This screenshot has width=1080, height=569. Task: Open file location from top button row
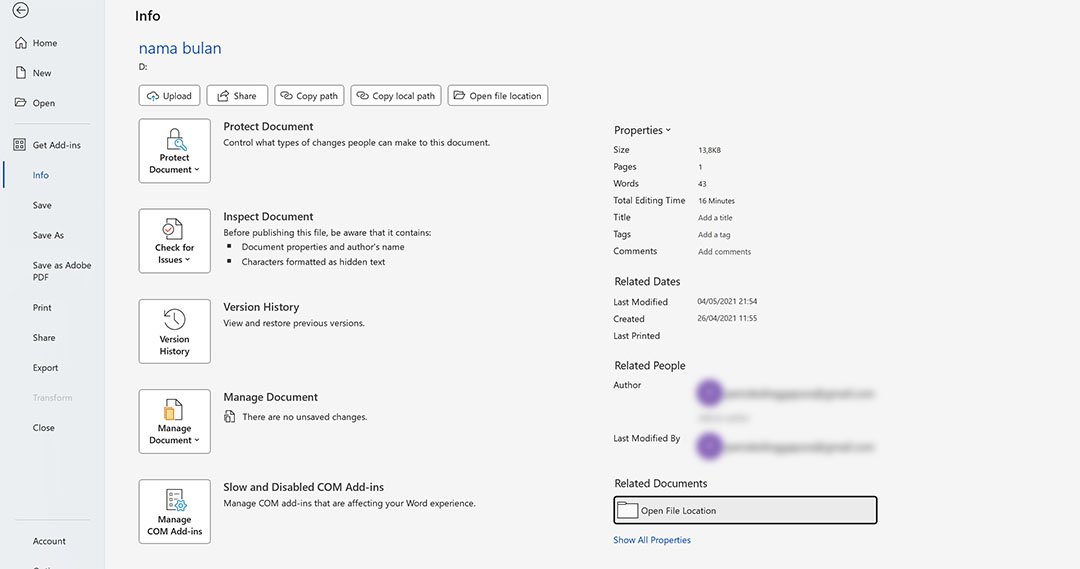pyautogui.click(x=497, y=96)
